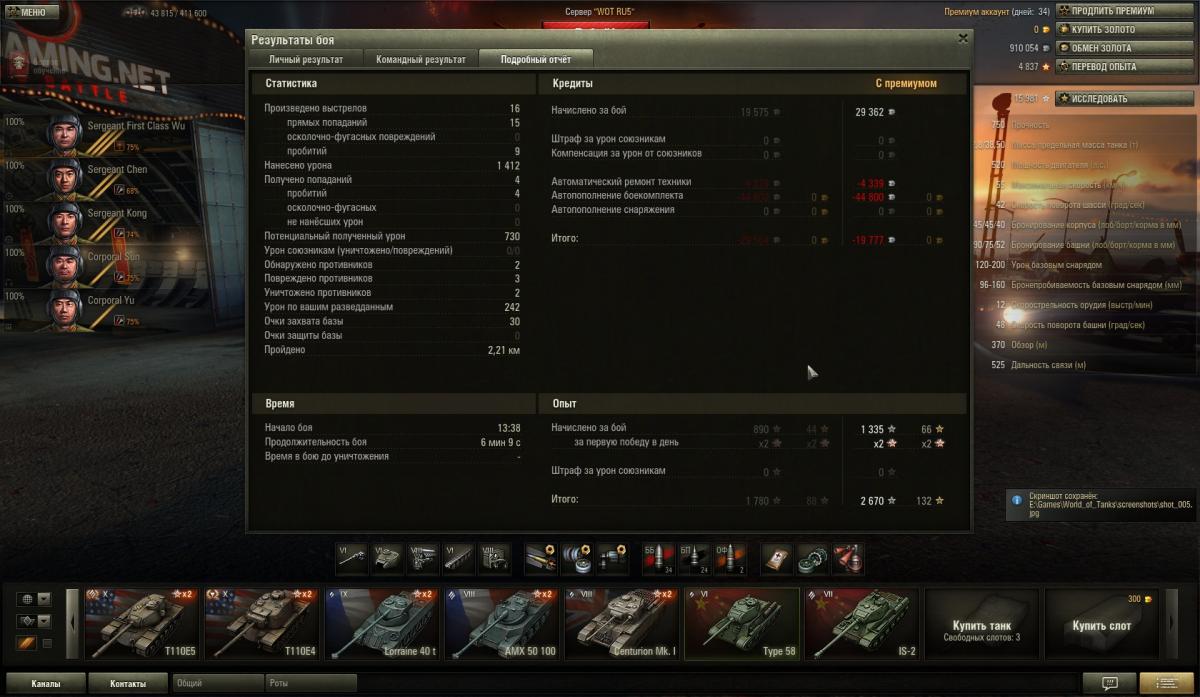Screen dimensions: 1200x697
Task: Click the radio module icon
Action: [495, 558]
